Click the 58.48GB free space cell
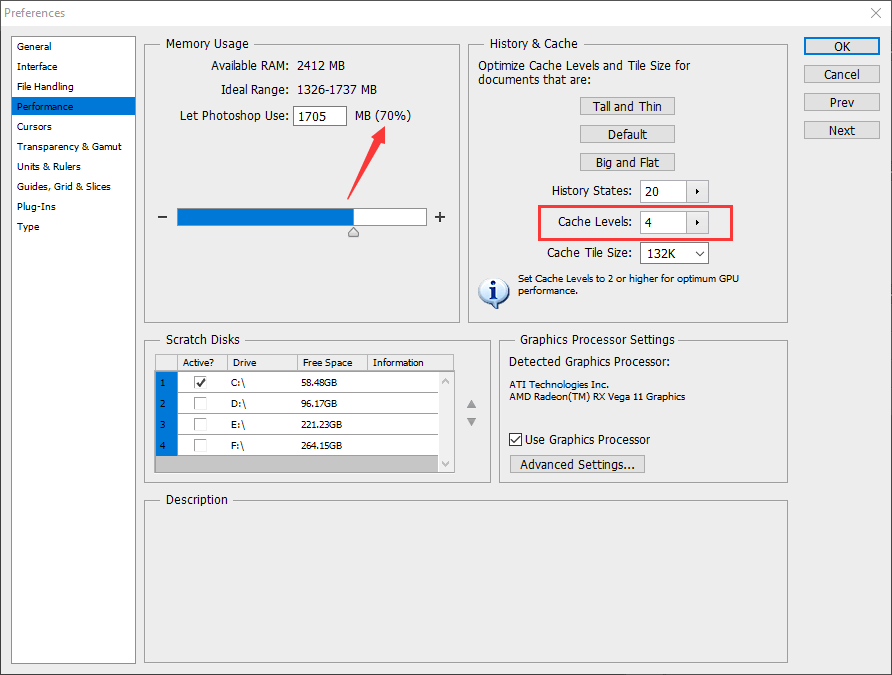Image resolution: width=892 pixels, height=675 pixels. (319, 383)
